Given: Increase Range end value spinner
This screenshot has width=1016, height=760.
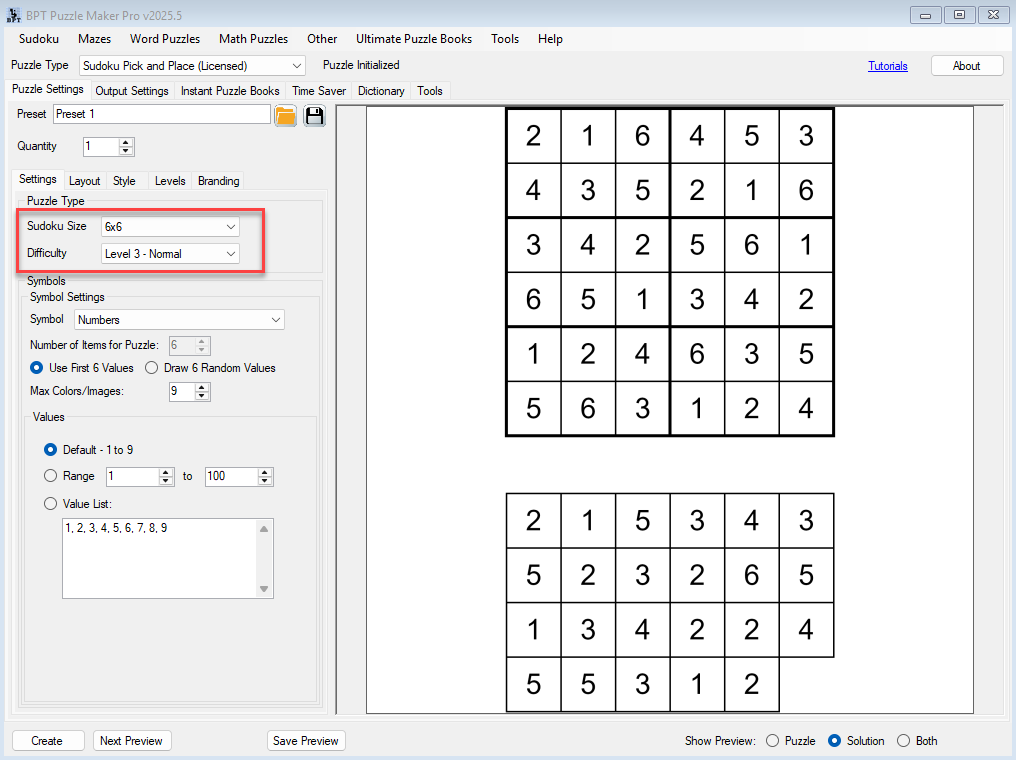Looking at the screenshot, I should point(265,472).
